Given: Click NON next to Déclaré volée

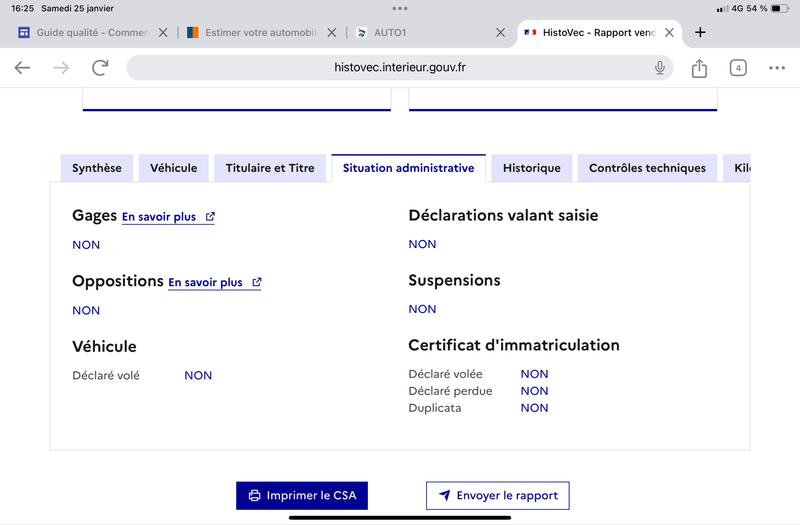Looking at the screenshot, I should click(534, 374).
